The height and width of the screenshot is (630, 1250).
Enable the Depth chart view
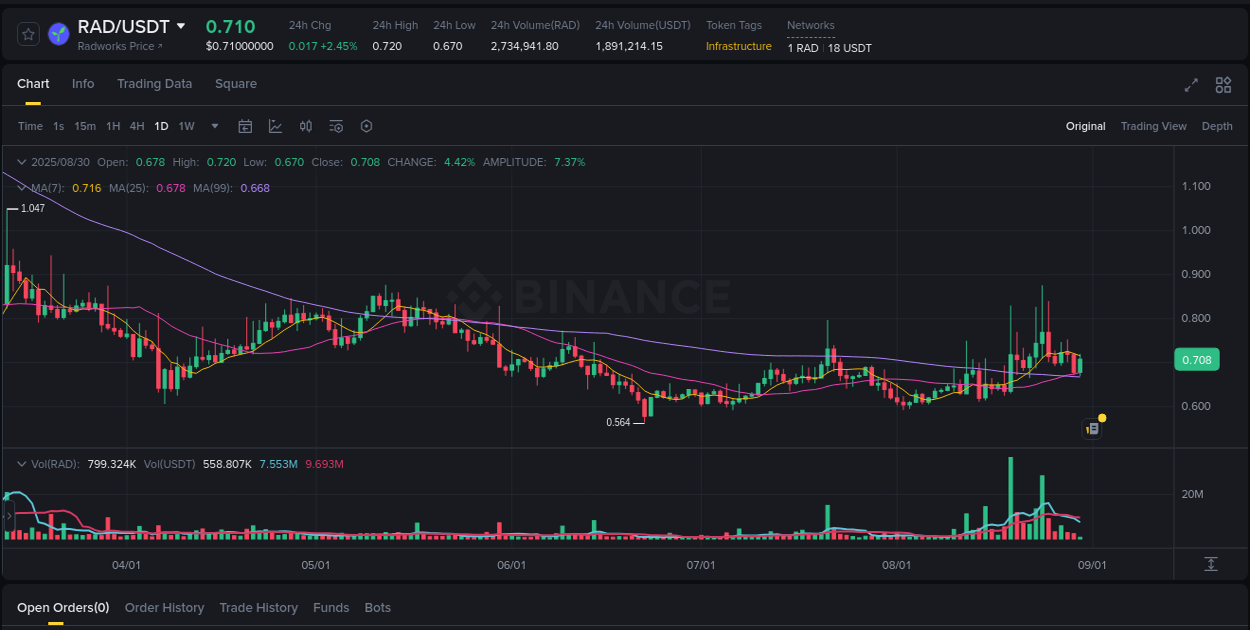(1217, 126)
